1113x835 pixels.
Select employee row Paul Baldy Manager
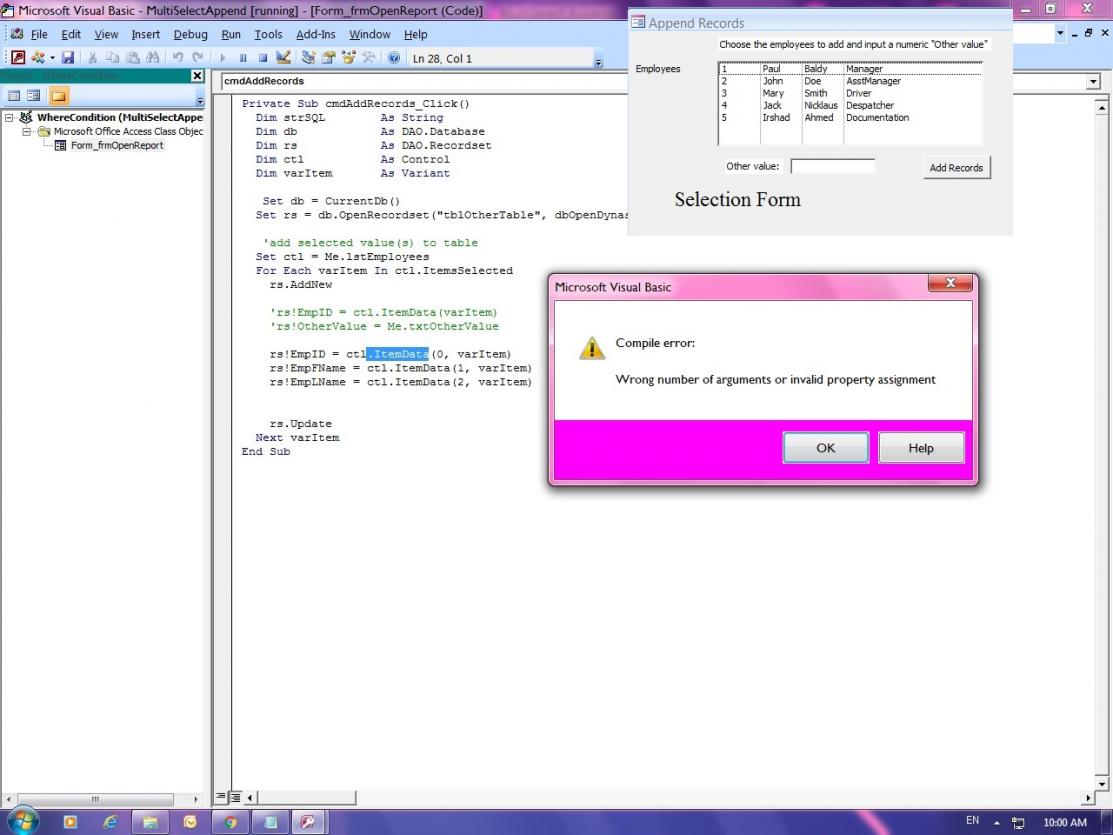coord(850,69)
